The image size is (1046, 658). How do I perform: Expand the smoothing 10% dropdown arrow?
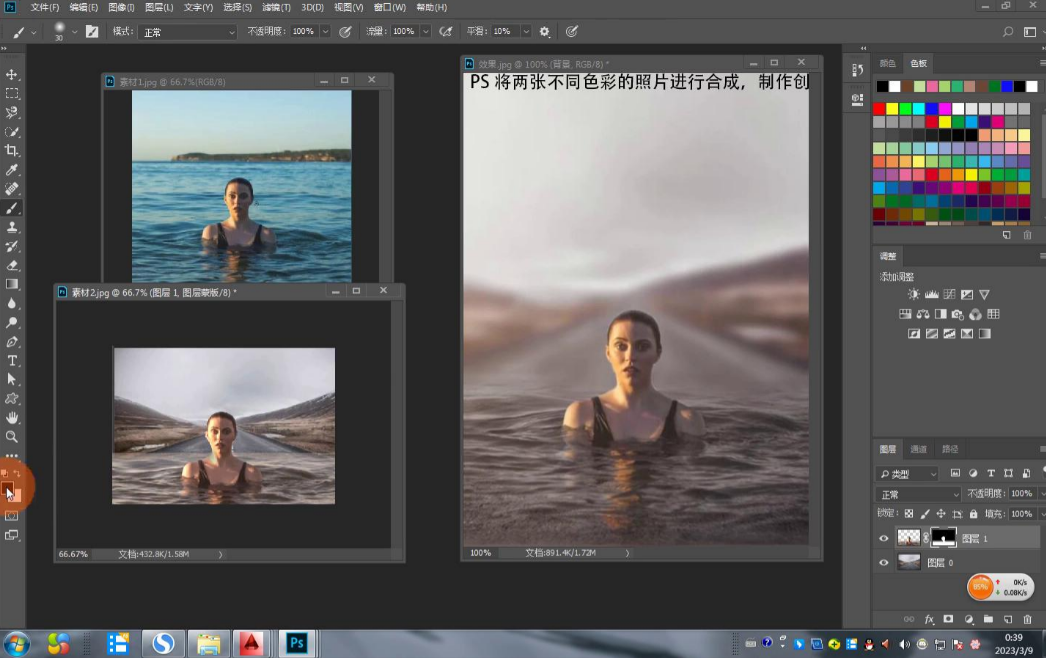click(x=526, y=31)
